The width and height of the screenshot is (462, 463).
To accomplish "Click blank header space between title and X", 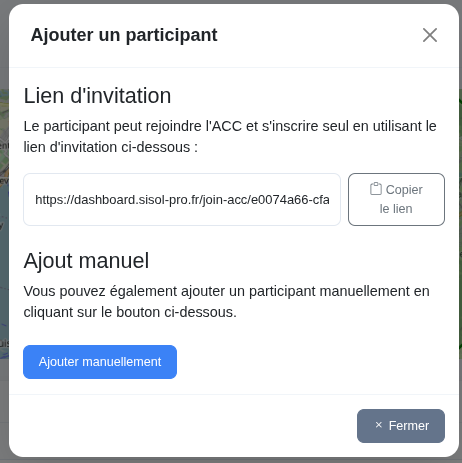I will click(318, 35).
